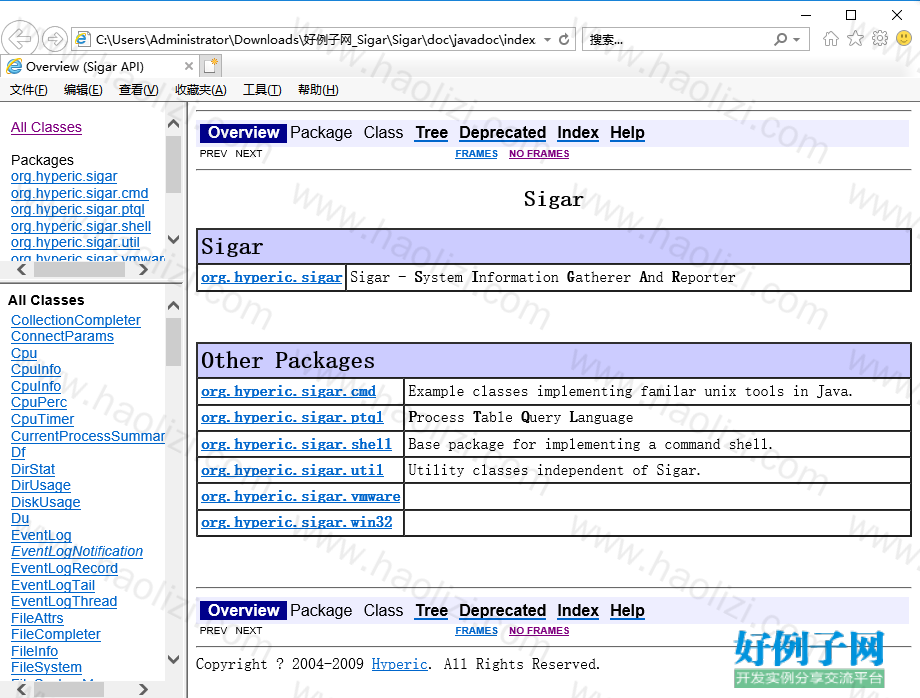Open the Cpu class link
Image resolution: width=920 pixels, height=698 pixels.
[x=24, y=353]
